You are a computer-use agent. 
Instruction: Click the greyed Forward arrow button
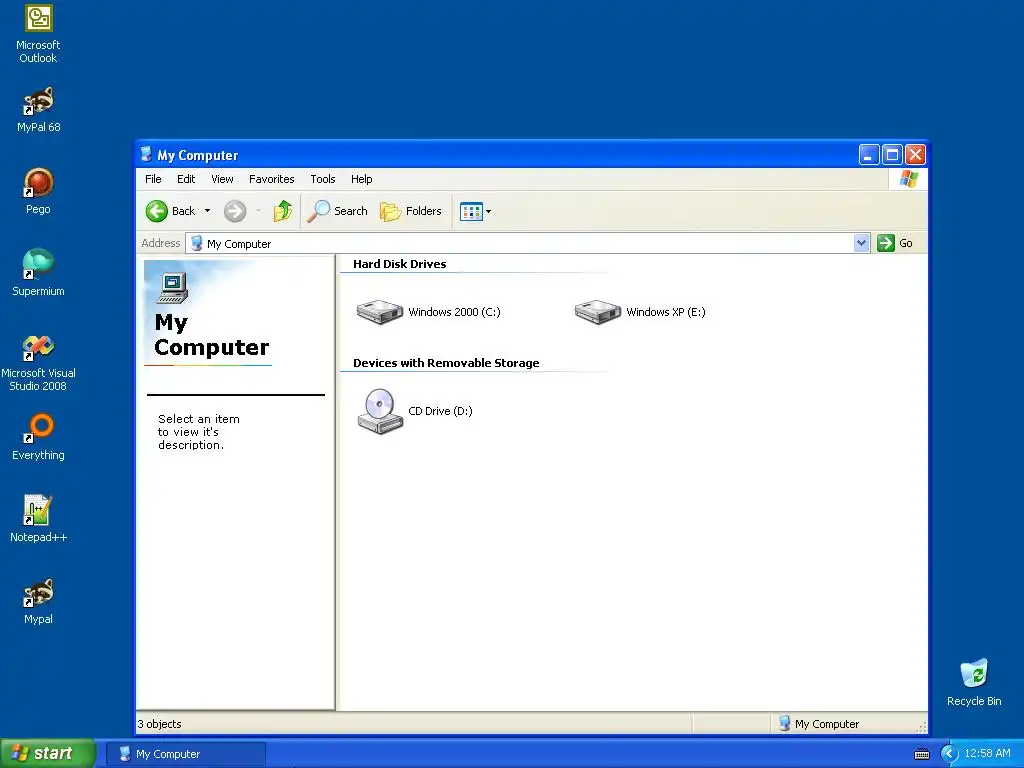[234, 211]
